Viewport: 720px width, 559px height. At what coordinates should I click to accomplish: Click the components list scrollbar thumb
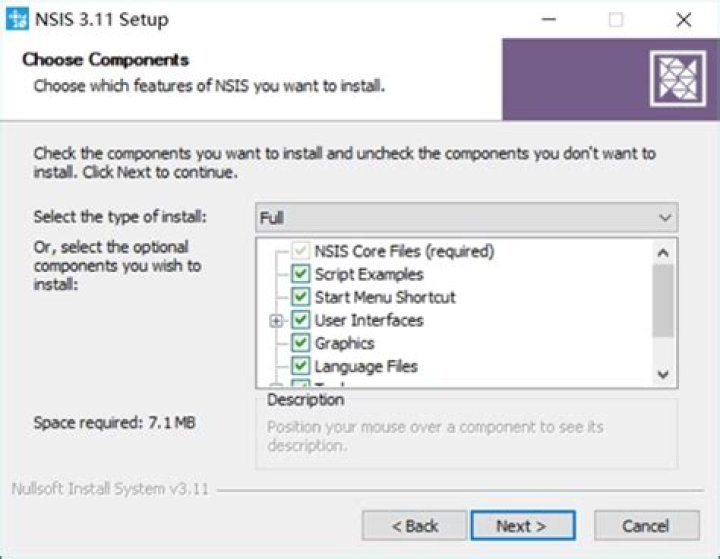point(663,300)
